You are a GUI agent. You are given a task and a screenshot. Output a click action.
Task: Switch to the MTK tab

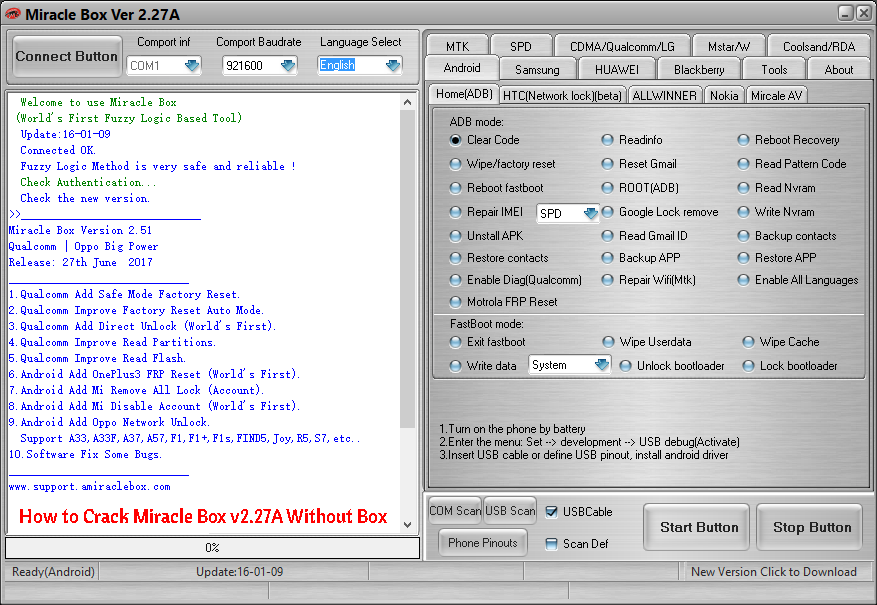(x=458, y=46)
